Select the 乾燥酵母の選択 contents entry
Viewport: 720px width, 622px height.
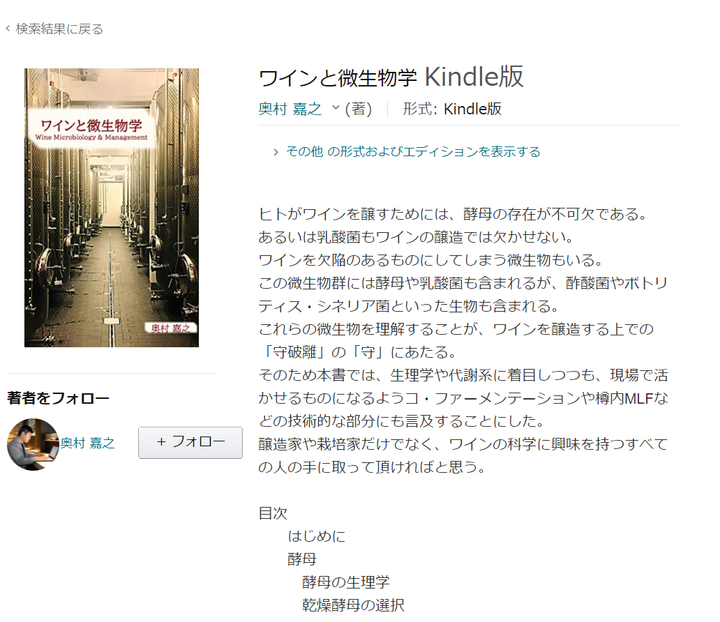353,605
